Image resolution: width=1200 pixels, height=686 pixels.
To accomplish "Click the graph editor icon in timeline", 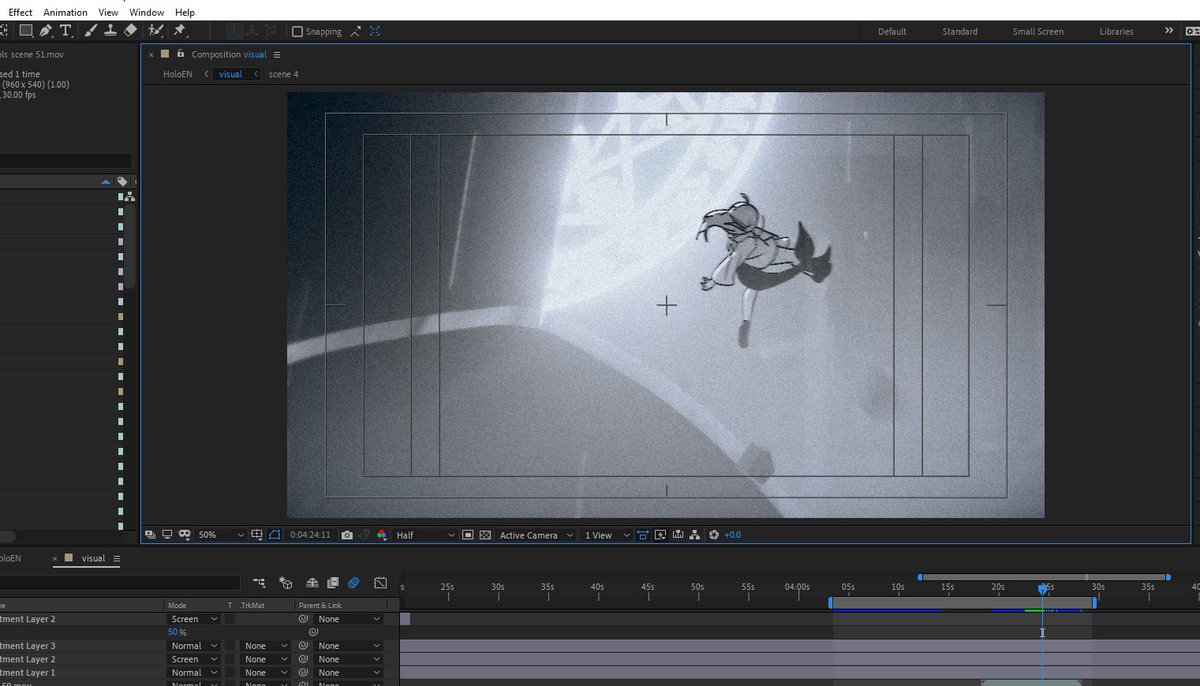I will point(381,582).
